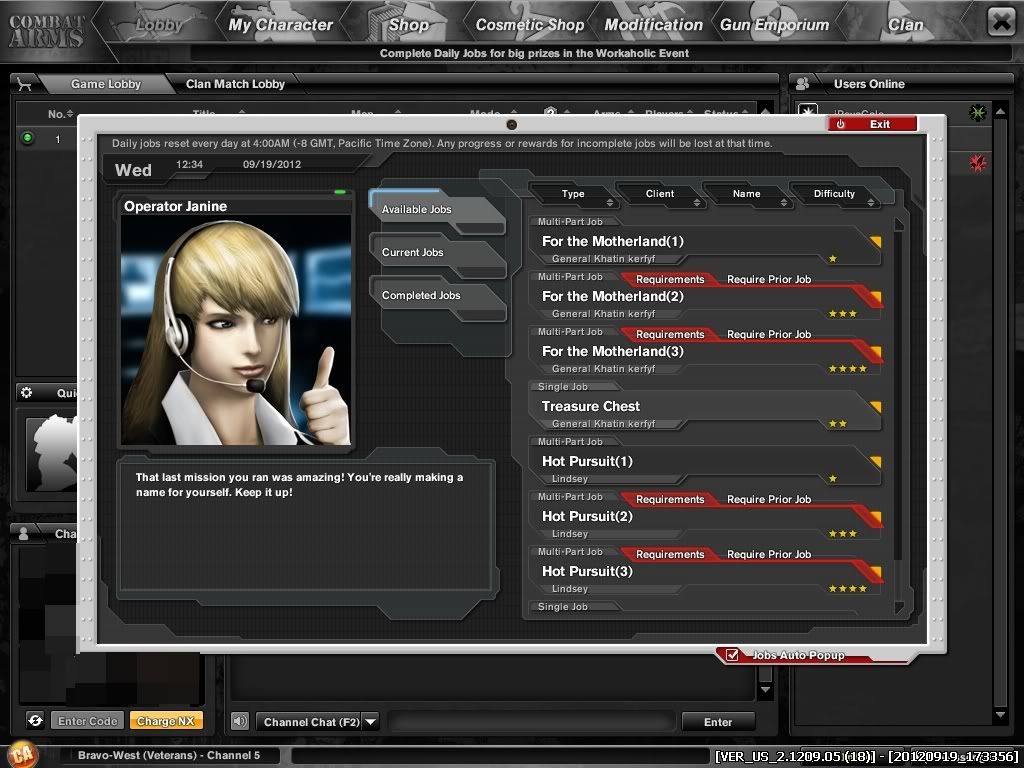
Task: Click the chat panel person icon
Action: point(24,534)
